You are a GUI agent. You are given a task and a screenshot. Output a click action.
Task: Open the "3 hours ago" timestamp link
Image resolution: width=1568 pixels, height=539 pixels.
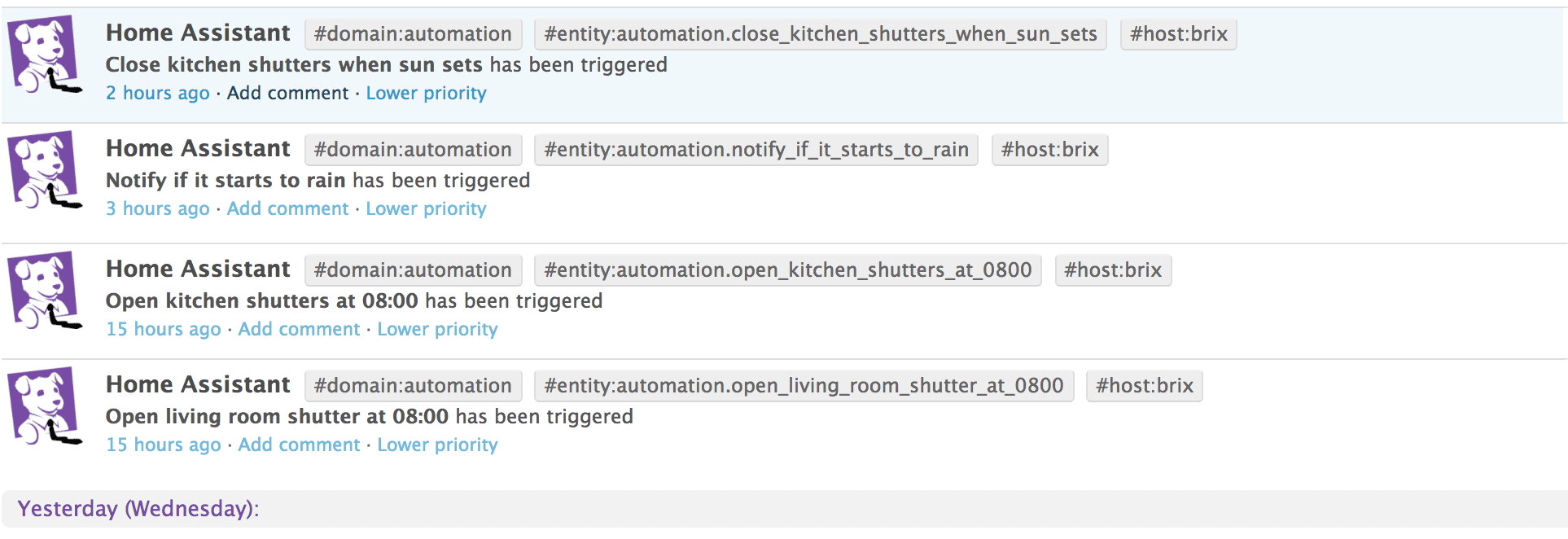158,209
